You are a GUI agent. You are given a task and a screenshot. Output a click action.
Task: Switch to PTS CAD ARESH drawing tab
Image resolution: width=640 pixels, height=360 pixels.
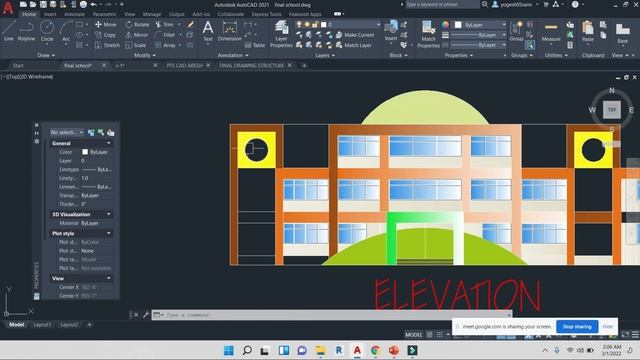[x=184, y=65]
